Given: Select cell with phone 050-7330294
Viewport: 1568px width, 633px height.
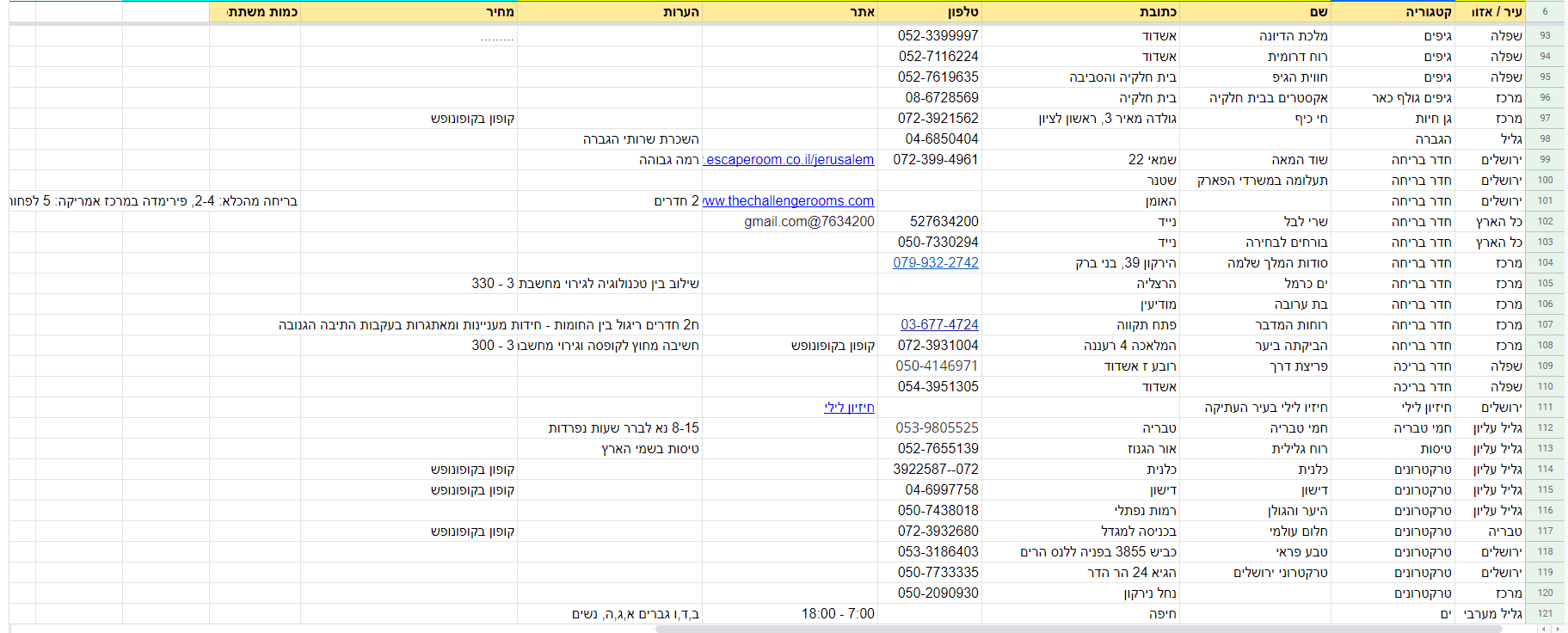Looking at the screenshot, I should coord(930,243).
